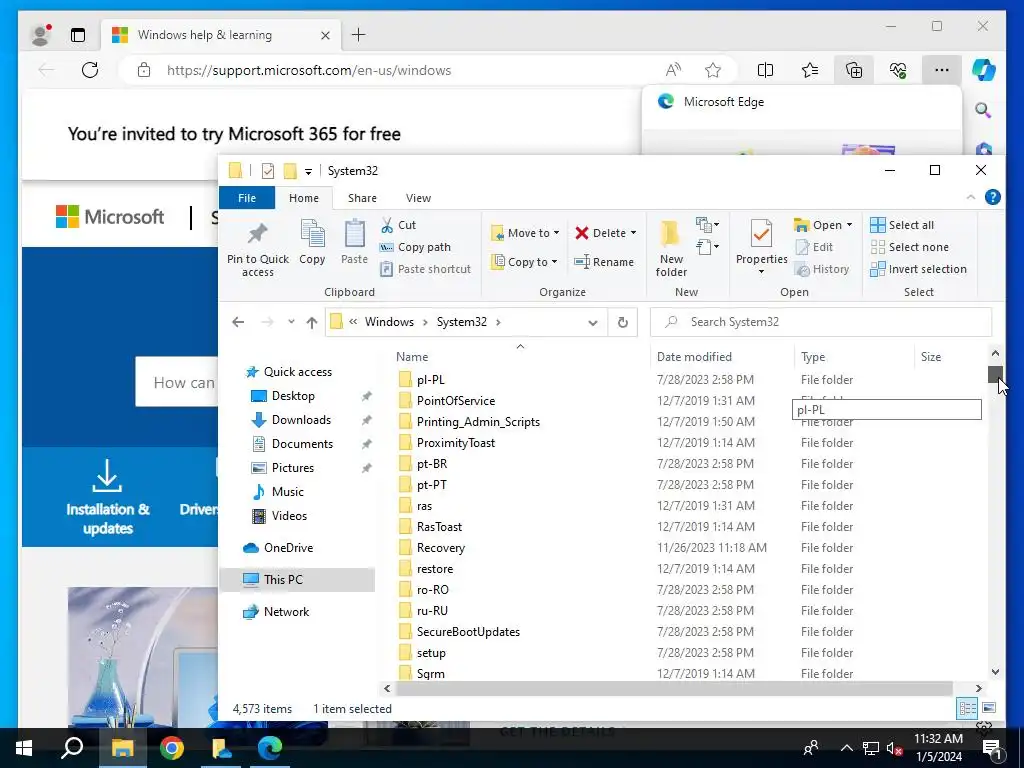Create a New folder from ribbon
Viewport: 1024px width, 768px height.
(671, 249)
